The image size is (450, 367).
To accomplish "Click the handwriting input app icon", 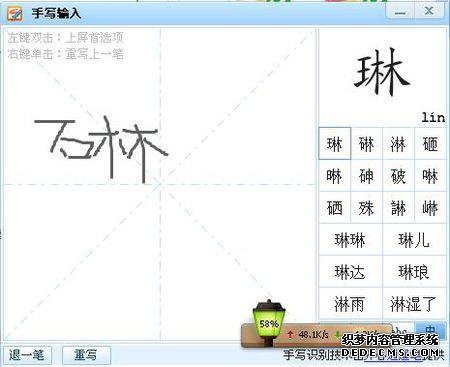I will (15, 13).
